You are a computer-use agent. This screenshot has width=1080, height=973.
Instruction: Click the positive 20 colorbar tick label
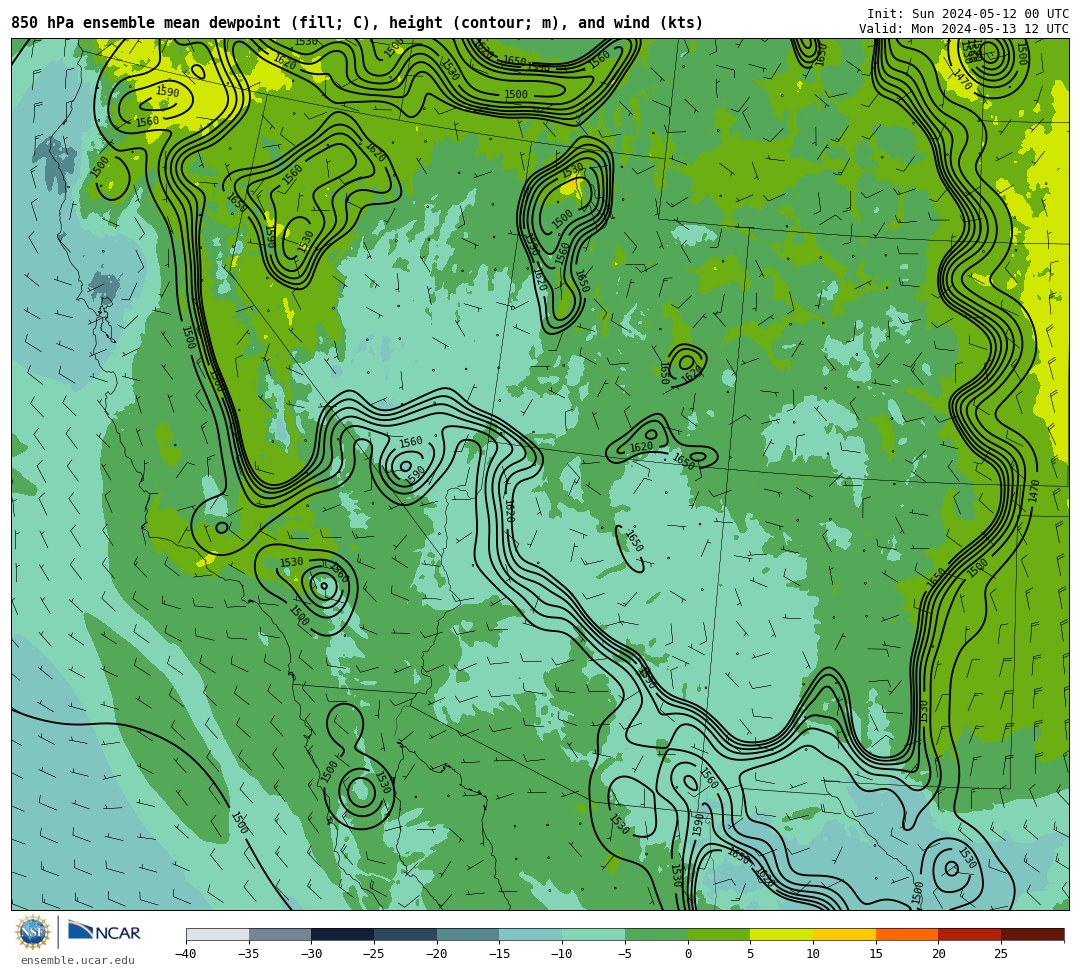tap(939, 954)
